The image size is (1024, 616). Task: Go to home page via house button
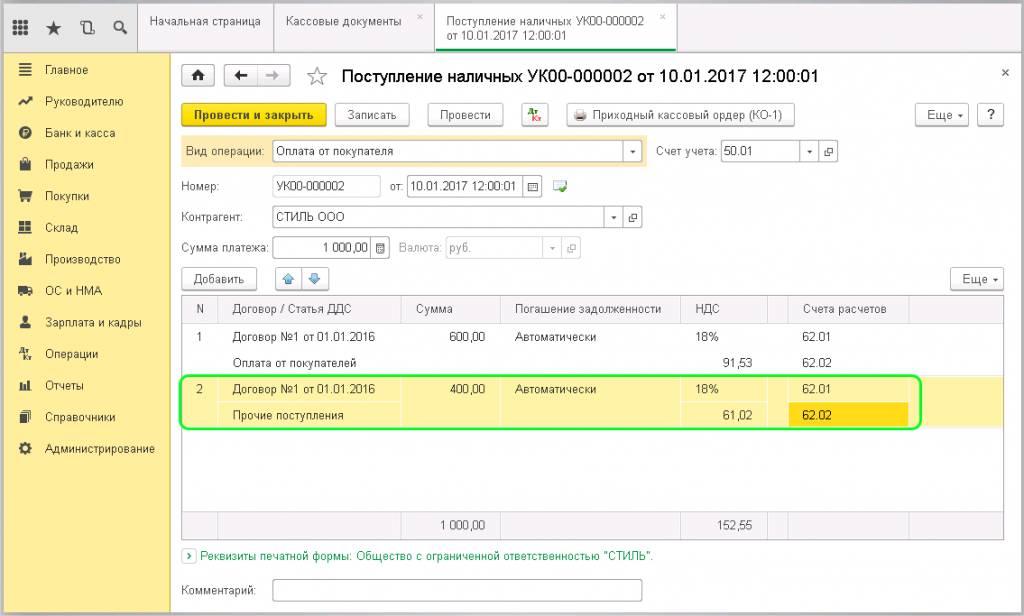pyautogui.click(x=198, y=76)
